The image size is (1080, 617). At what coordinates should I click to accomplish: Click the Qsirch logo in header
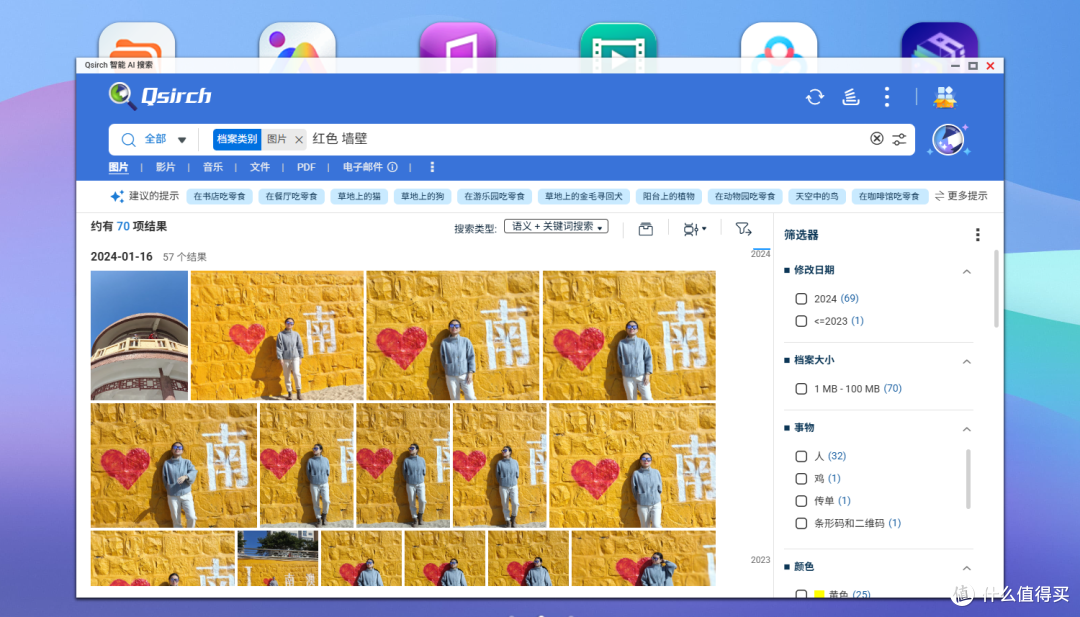click(x=160, y=96)
